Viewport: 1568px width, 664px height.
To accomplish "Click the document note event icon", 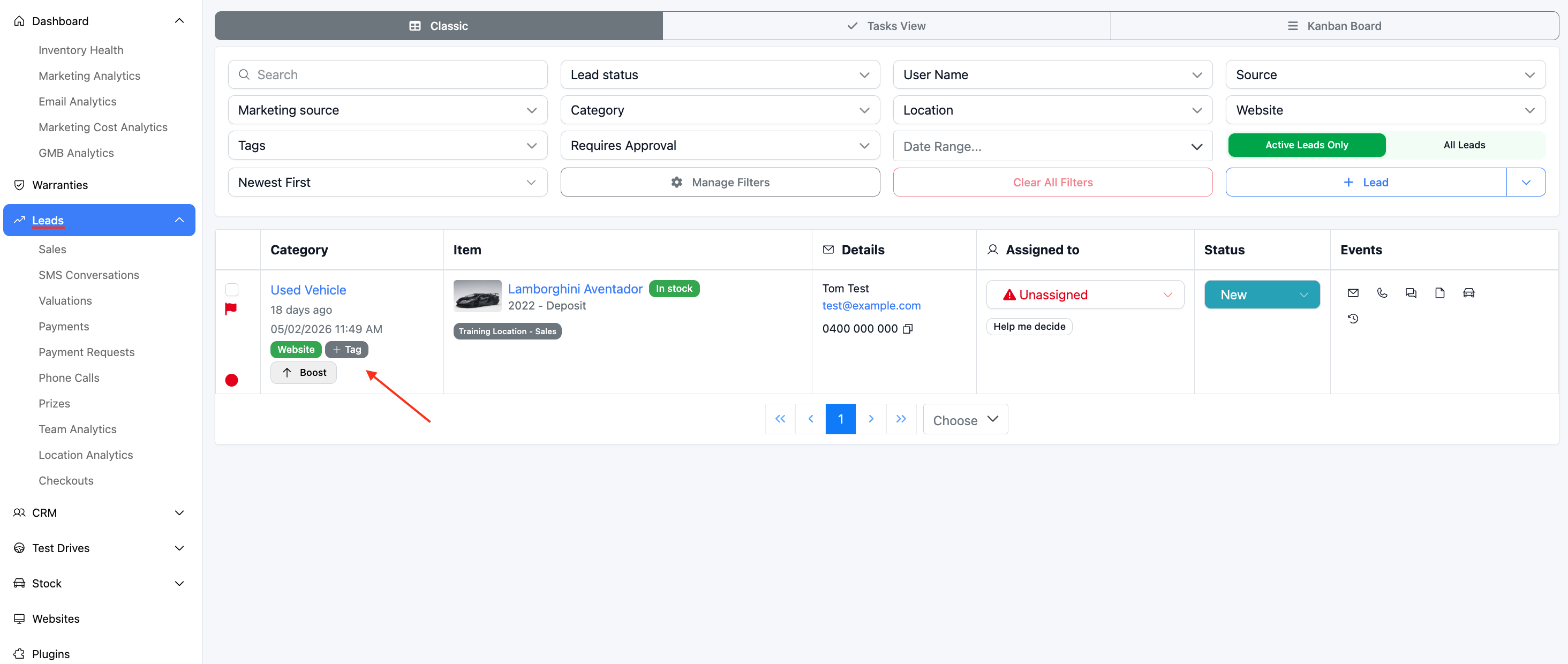I will pos(1439,293).
